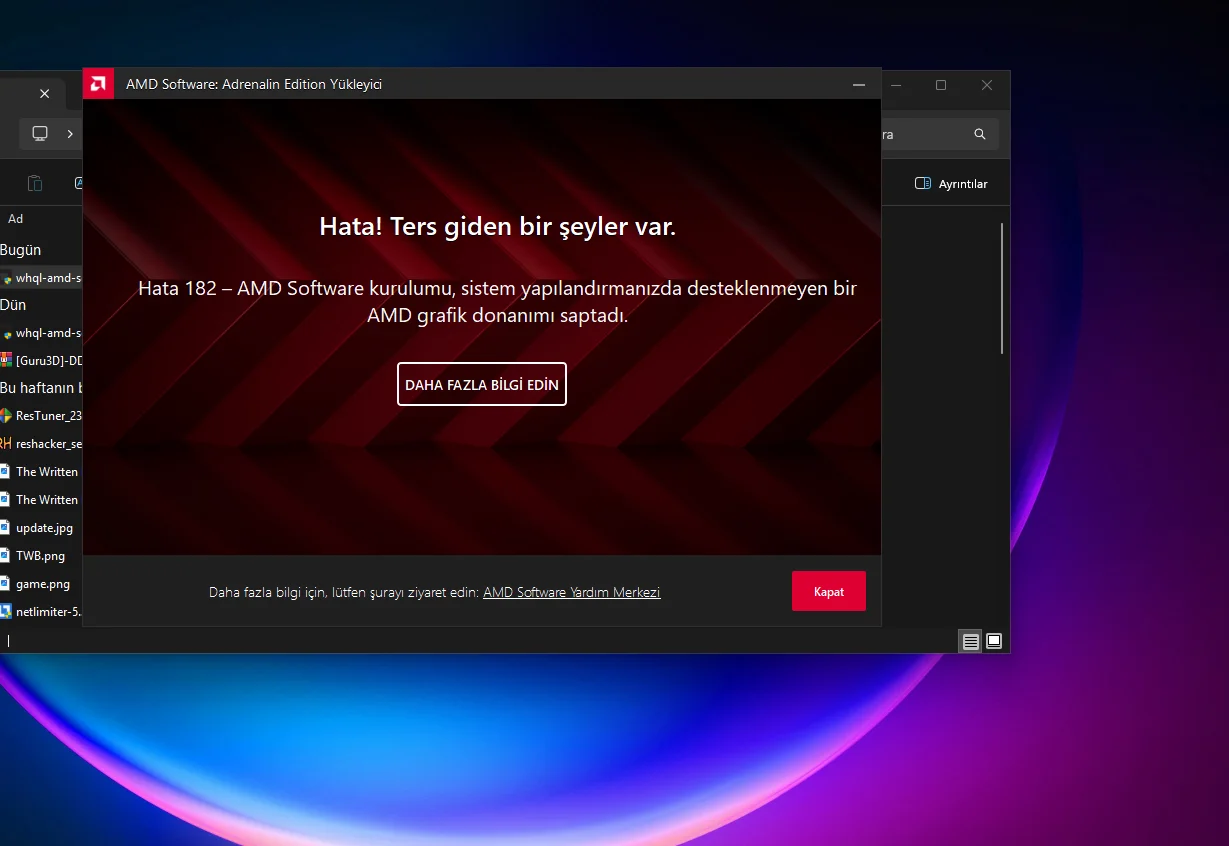Switch to large thumbnails view icon in status bar
This screenshot has height=846, width=1229.
[994, 642]
